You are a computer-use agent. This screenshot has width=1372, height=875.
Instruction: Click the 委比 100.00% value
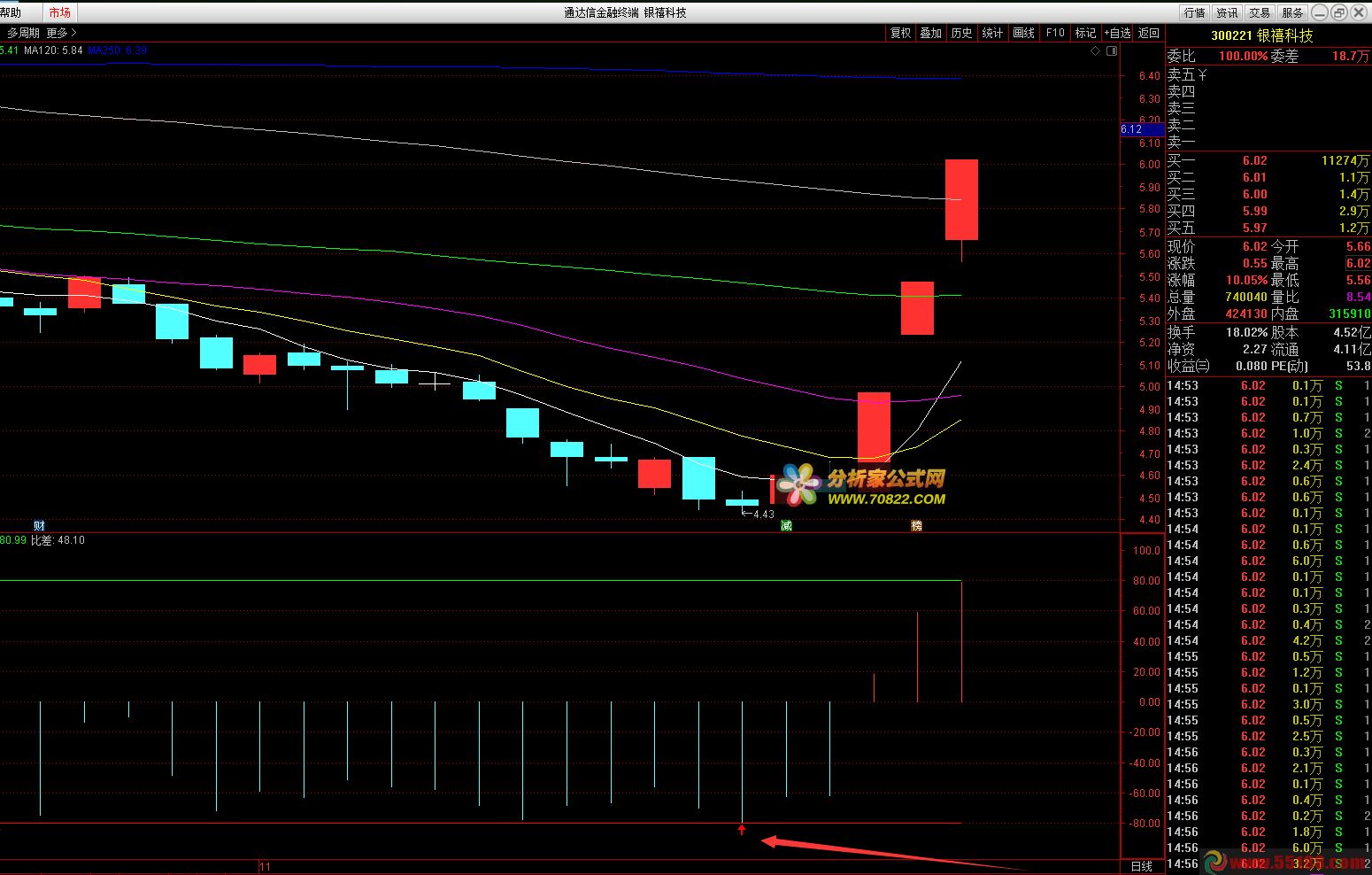pyautogui.click(x=1243, y=56)
